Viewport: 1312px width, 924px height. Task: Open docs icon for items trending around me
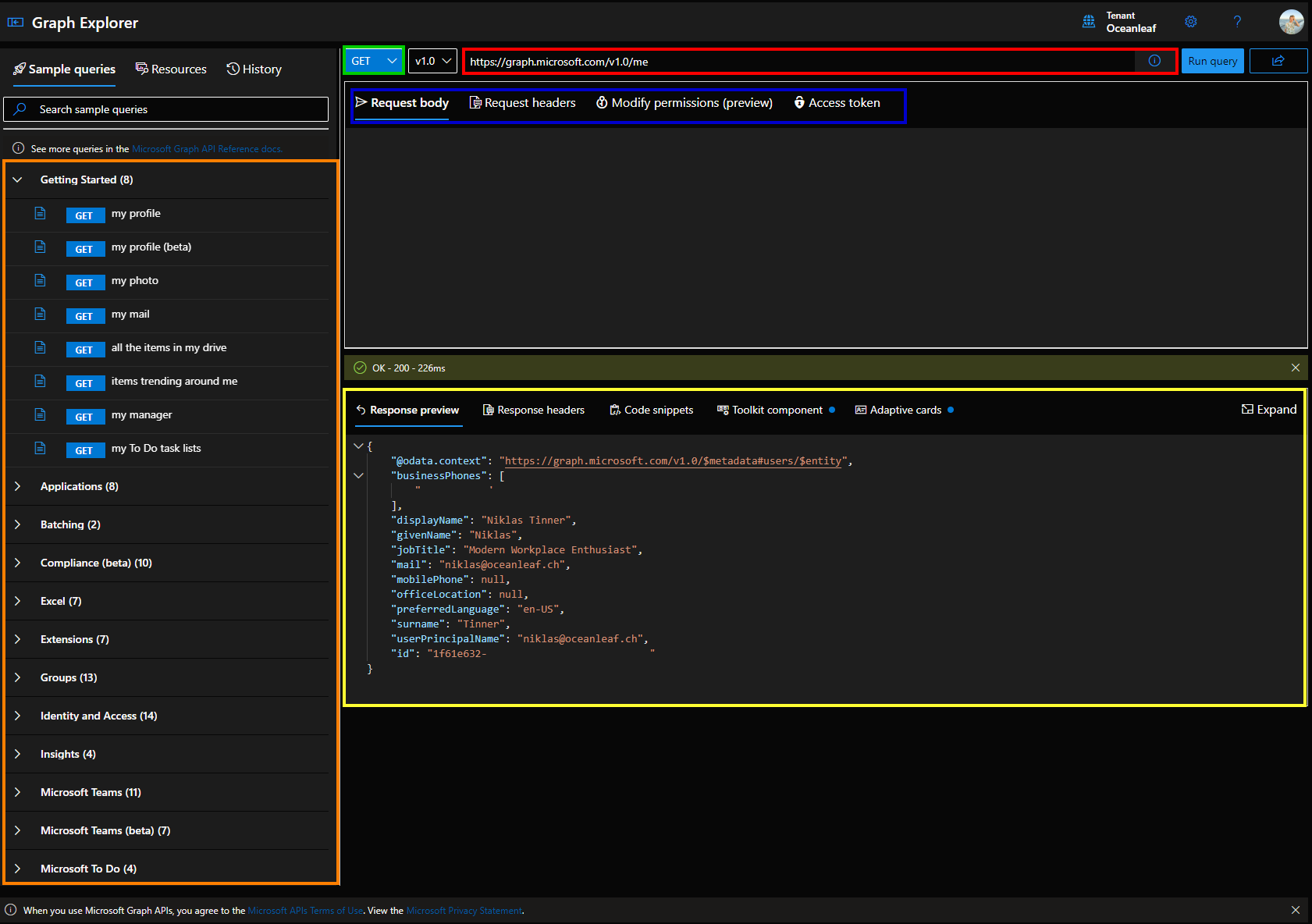click(x=40, y=381)
